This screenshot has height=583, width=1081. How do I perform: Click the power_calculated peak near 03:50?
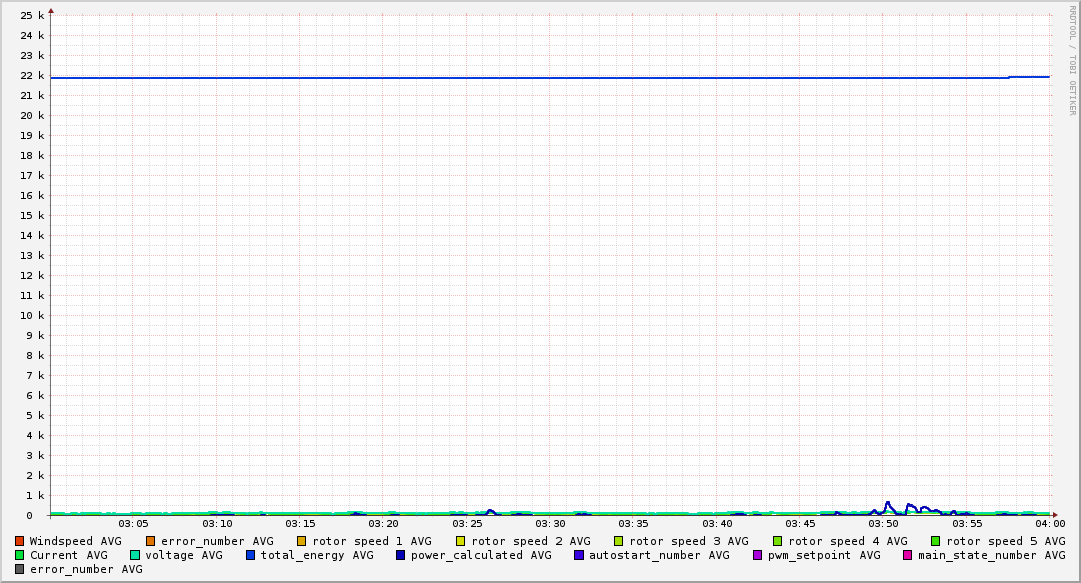point(887,503)
